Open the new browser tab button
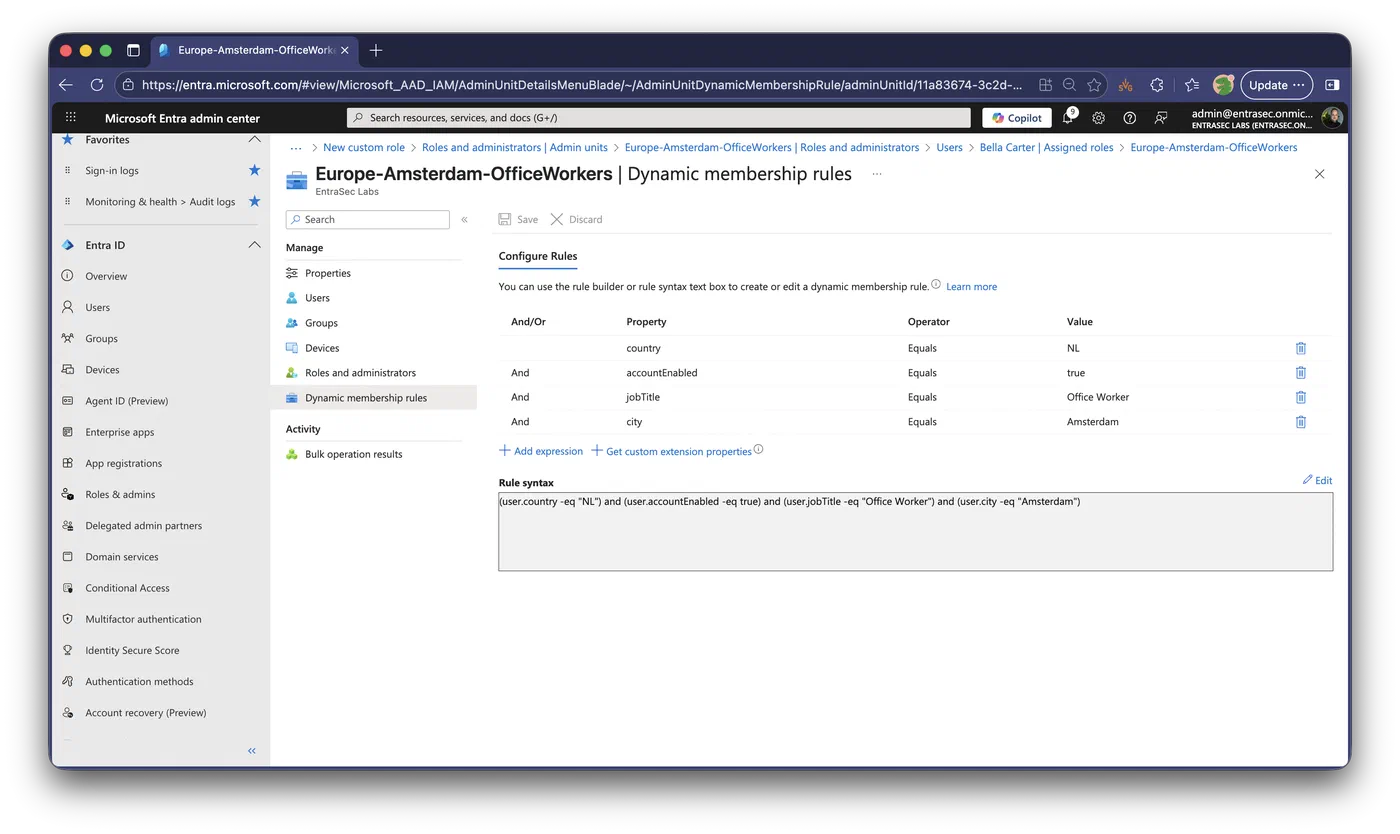1400x834 pixels. [x=376, y=50]
